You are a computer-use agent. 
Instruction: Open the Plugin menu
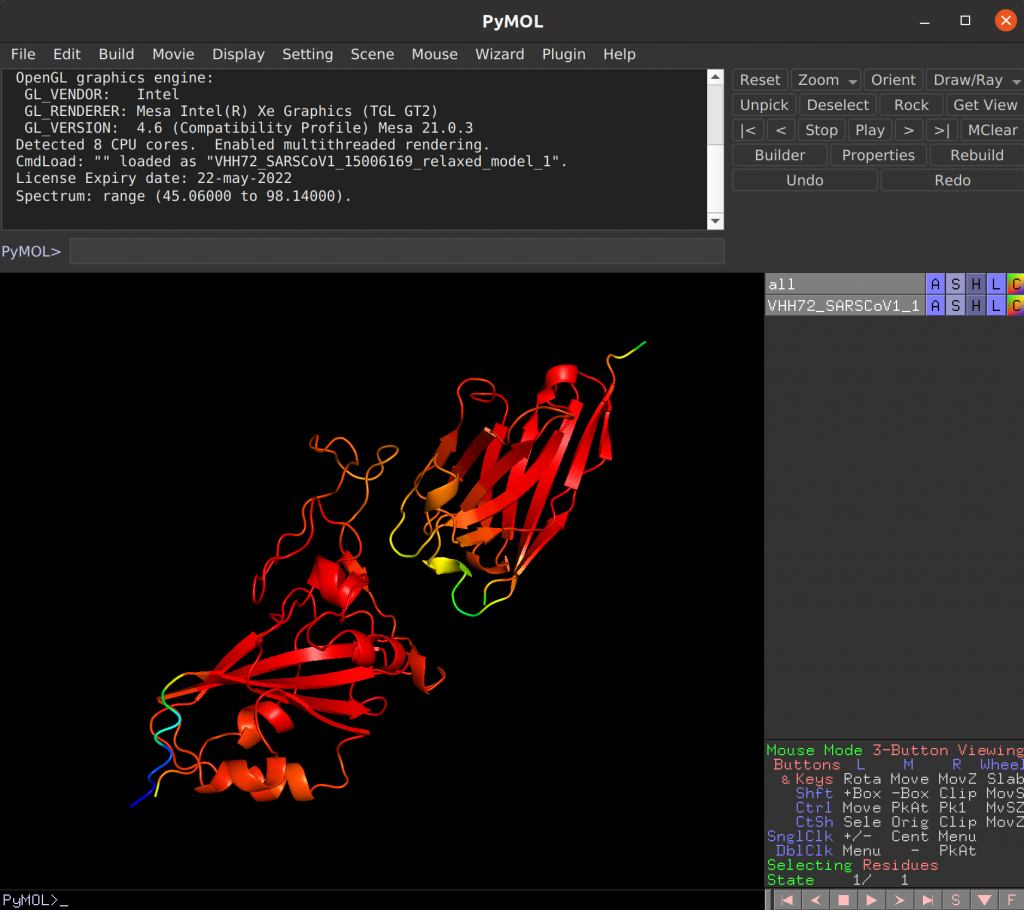(x=563, y=54)
